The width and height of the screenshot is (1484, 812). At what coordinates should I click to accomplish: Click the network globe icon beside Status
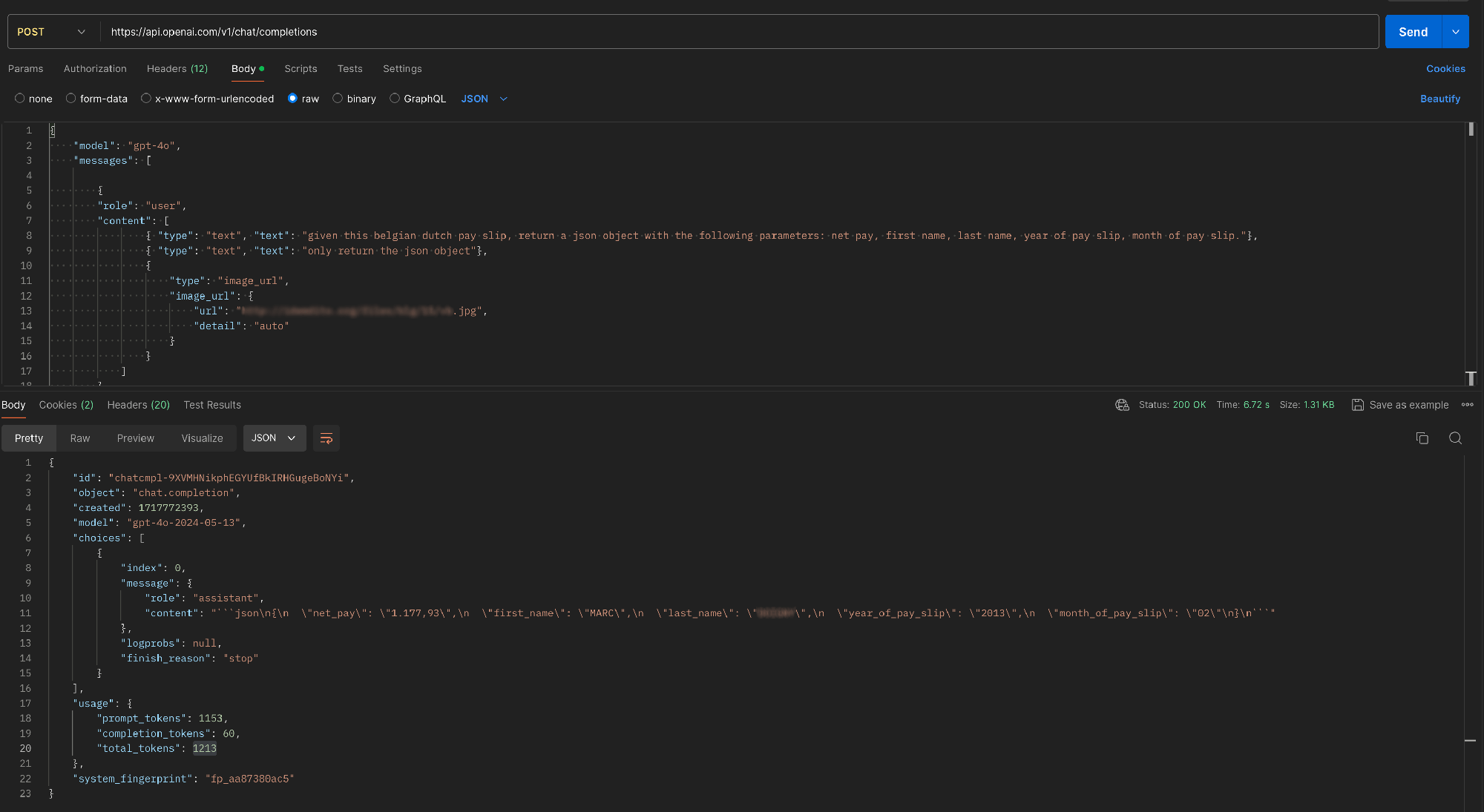(1122, 405)
